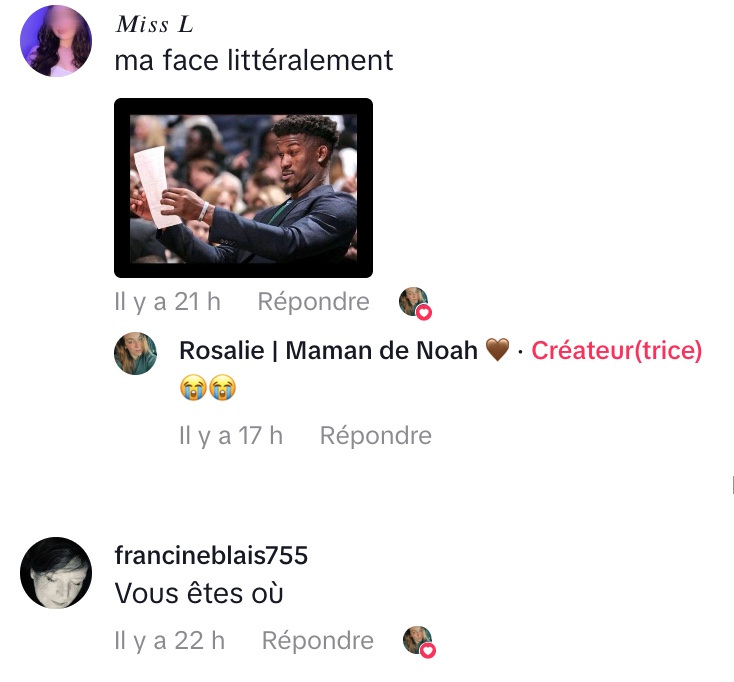Reply to Rosalie's creator comment
Screen dimensions: 734x682
(375, 436)
